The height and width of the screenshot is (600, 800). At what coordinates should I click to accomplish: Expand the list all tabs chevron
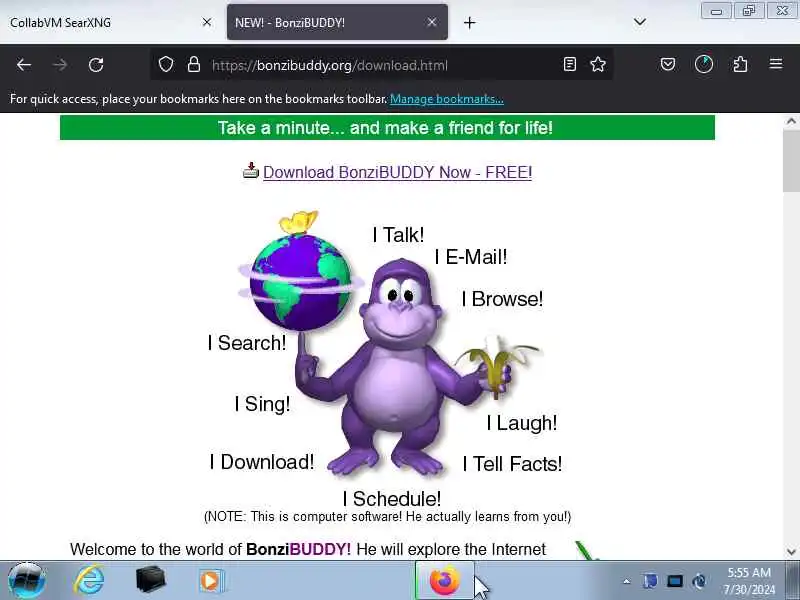640,22
